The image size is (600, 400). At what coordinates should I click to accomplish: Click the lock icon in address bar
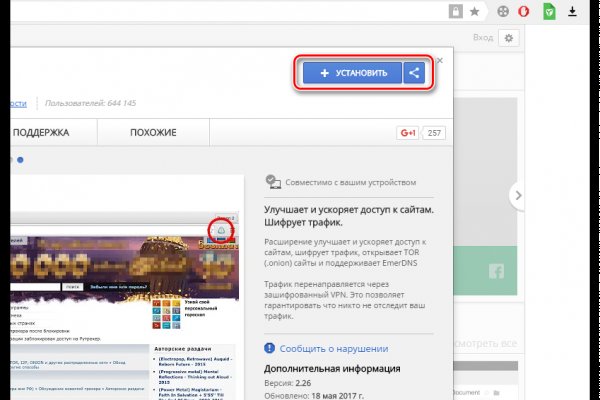point(455,12)
